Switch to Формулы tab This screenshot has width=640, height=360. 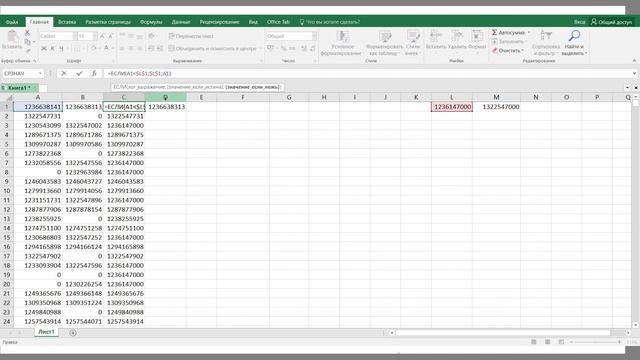click(151, 22)
